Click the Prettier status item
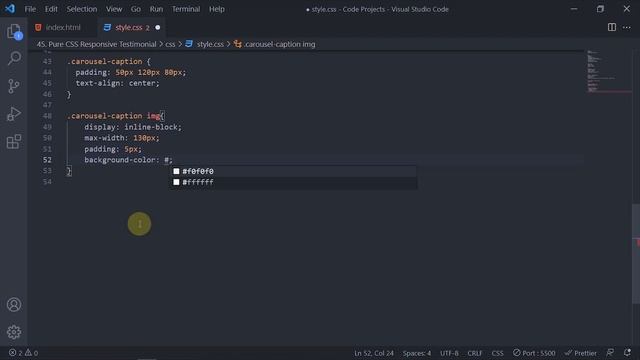 (x=581, y=353)
